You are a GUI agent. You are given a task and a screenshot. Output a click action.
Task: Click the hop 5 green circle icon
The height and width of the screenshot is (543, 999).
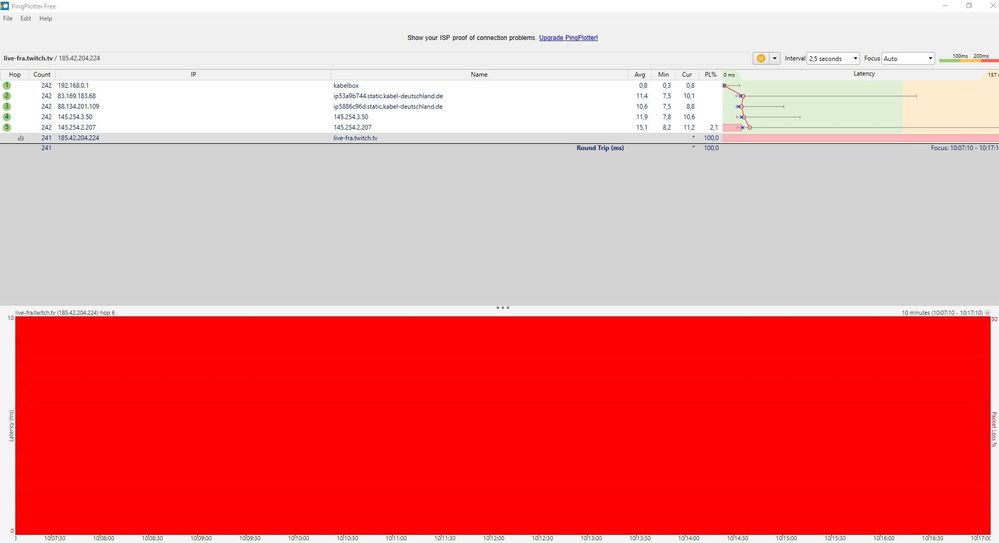pyautogui.click(x=7, y=127)
